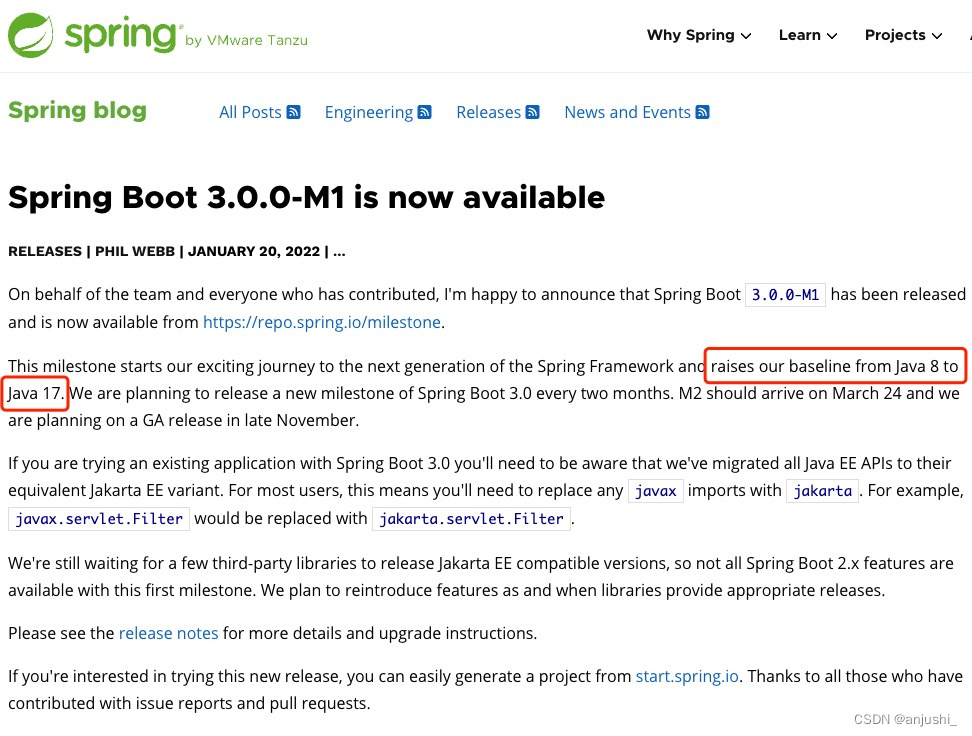Viewport: 972px width, 736px height.
Task: Open the repo.spring.io/milestone link
Action: (322, 322)
